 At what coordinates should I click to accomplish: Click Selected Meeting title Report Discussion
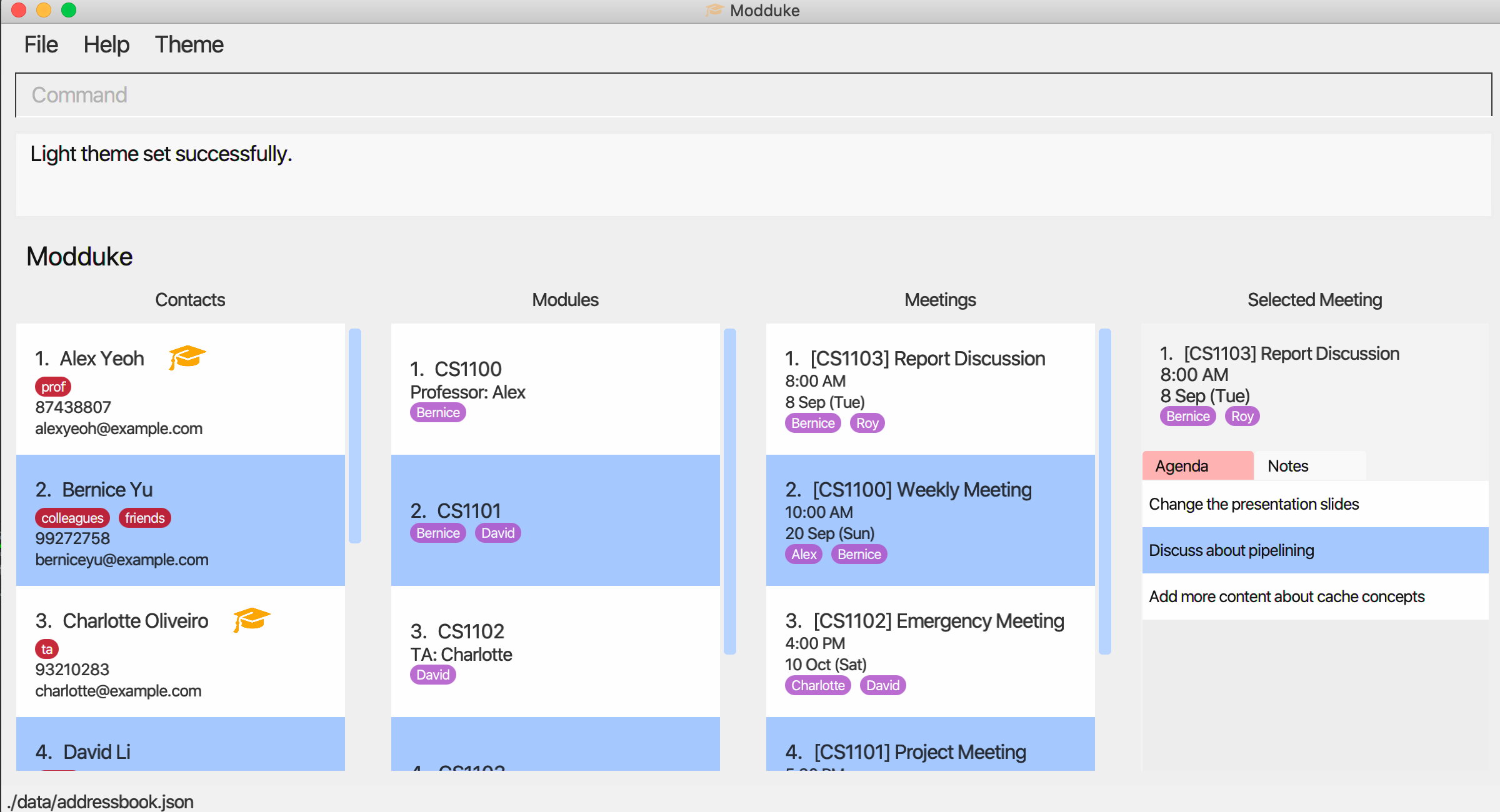pyautogui.click(x=1291, y=354)
